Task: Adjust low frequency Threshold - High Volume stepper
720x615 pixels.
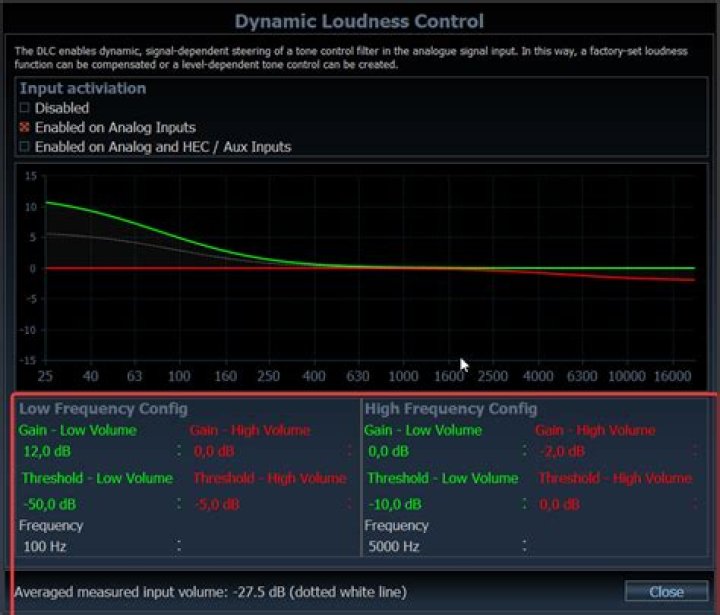Action: pyautogui.click(x=350, y=504)
